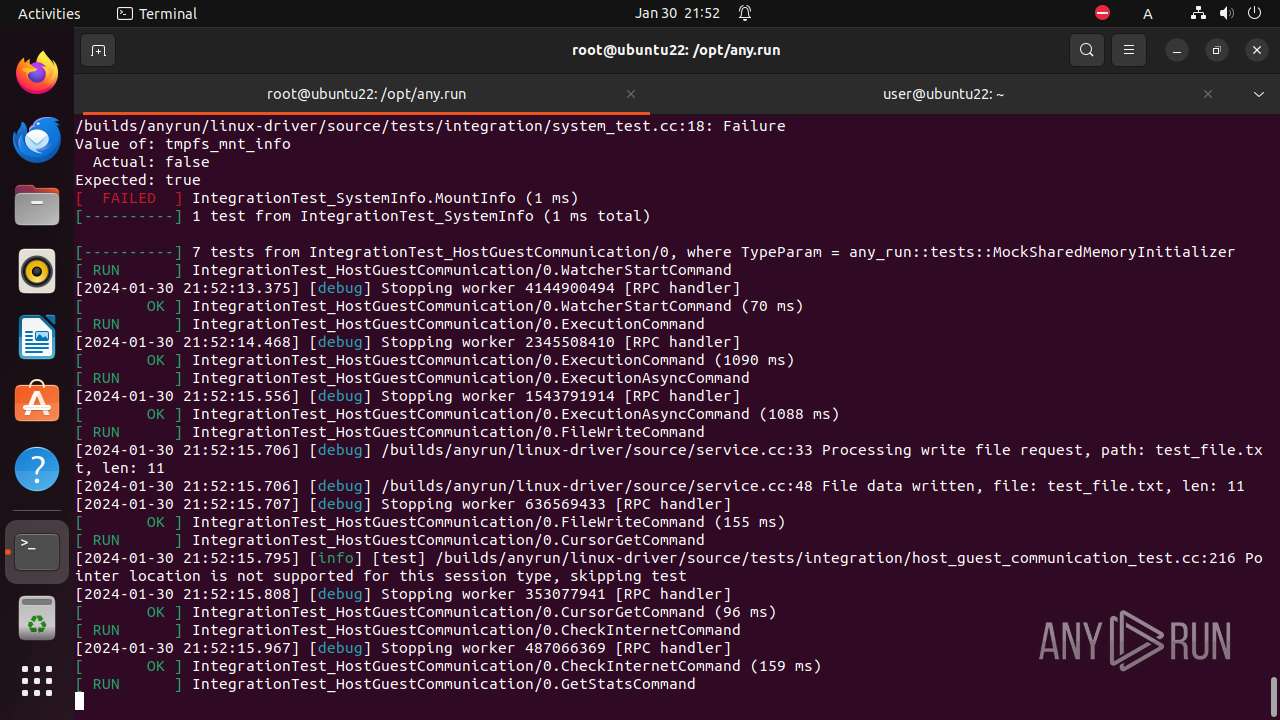The image size is (1280, 720).
Task: Click the 'Expected: true' line
Action: [138, 180]
